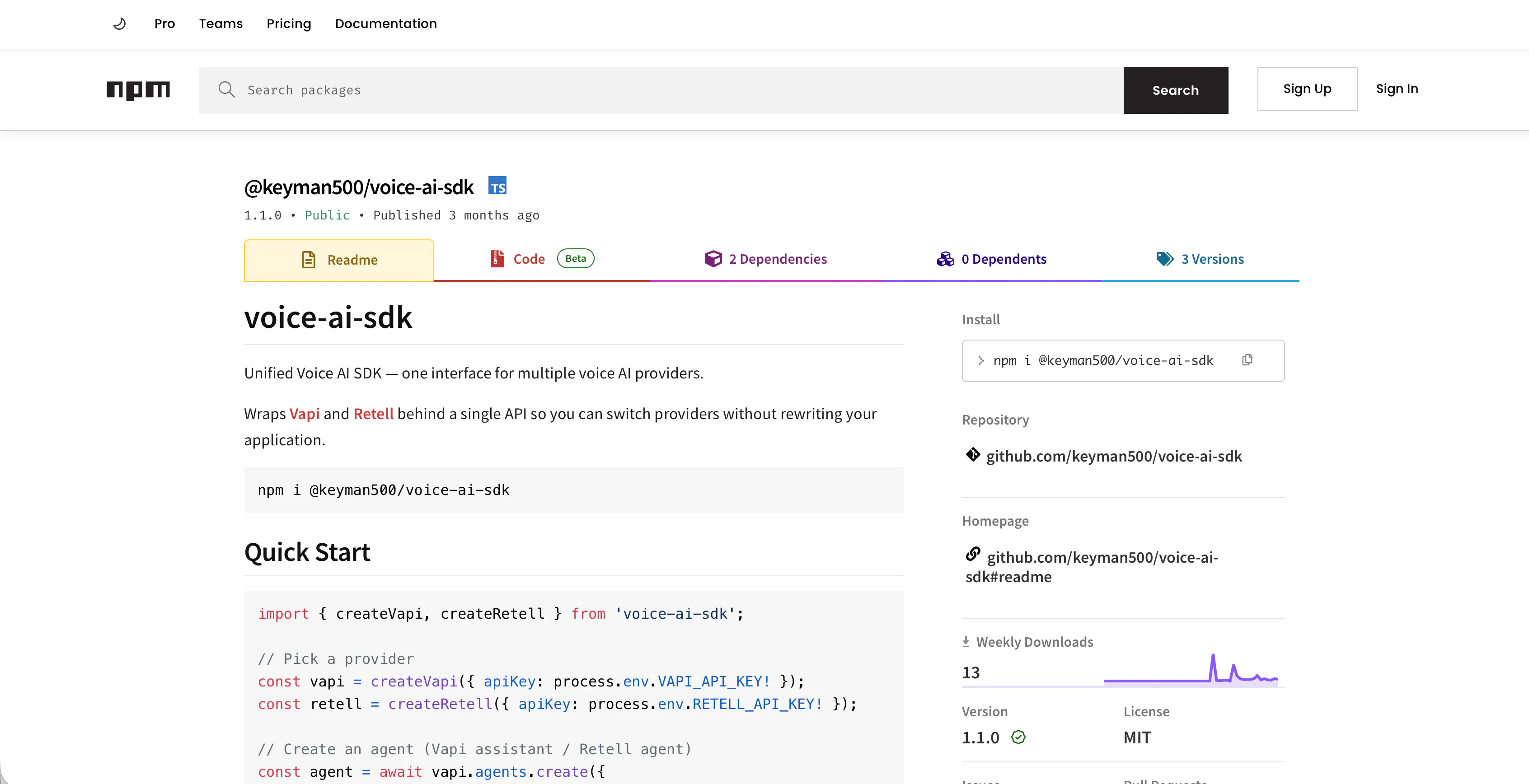Open the Retell link in readme
1529x784 pixels.
[x=373, y=414]
